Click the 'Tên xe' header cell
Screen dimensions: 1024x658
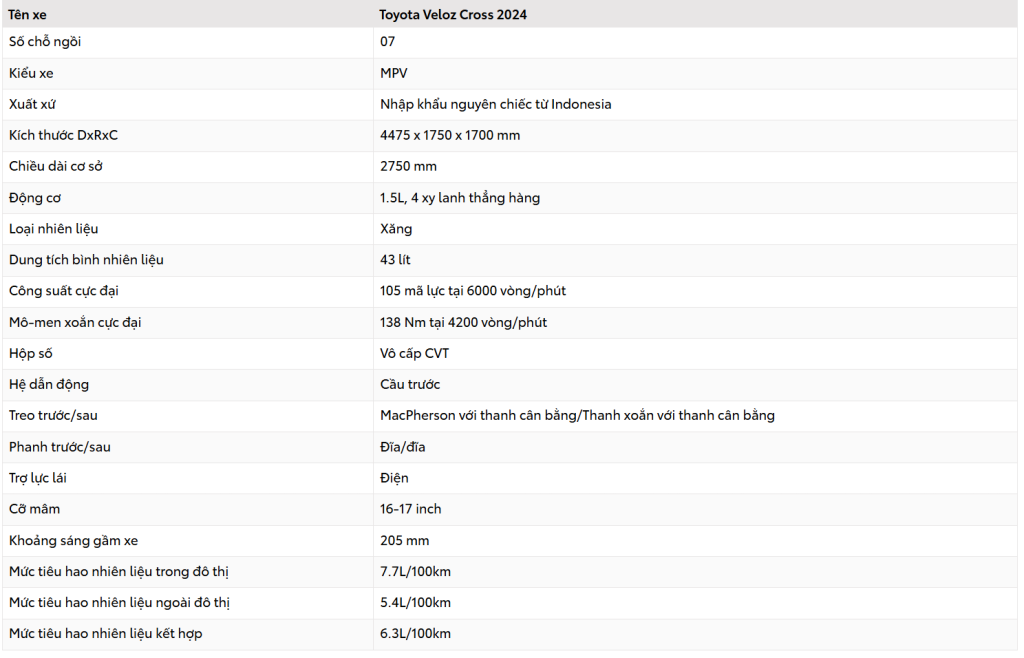pos(28,15)
